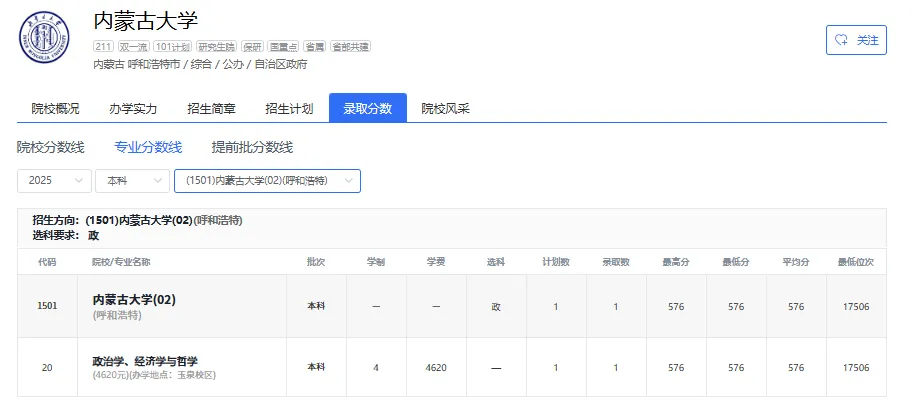Click the 招生方向 heading line

click(137, 221)
